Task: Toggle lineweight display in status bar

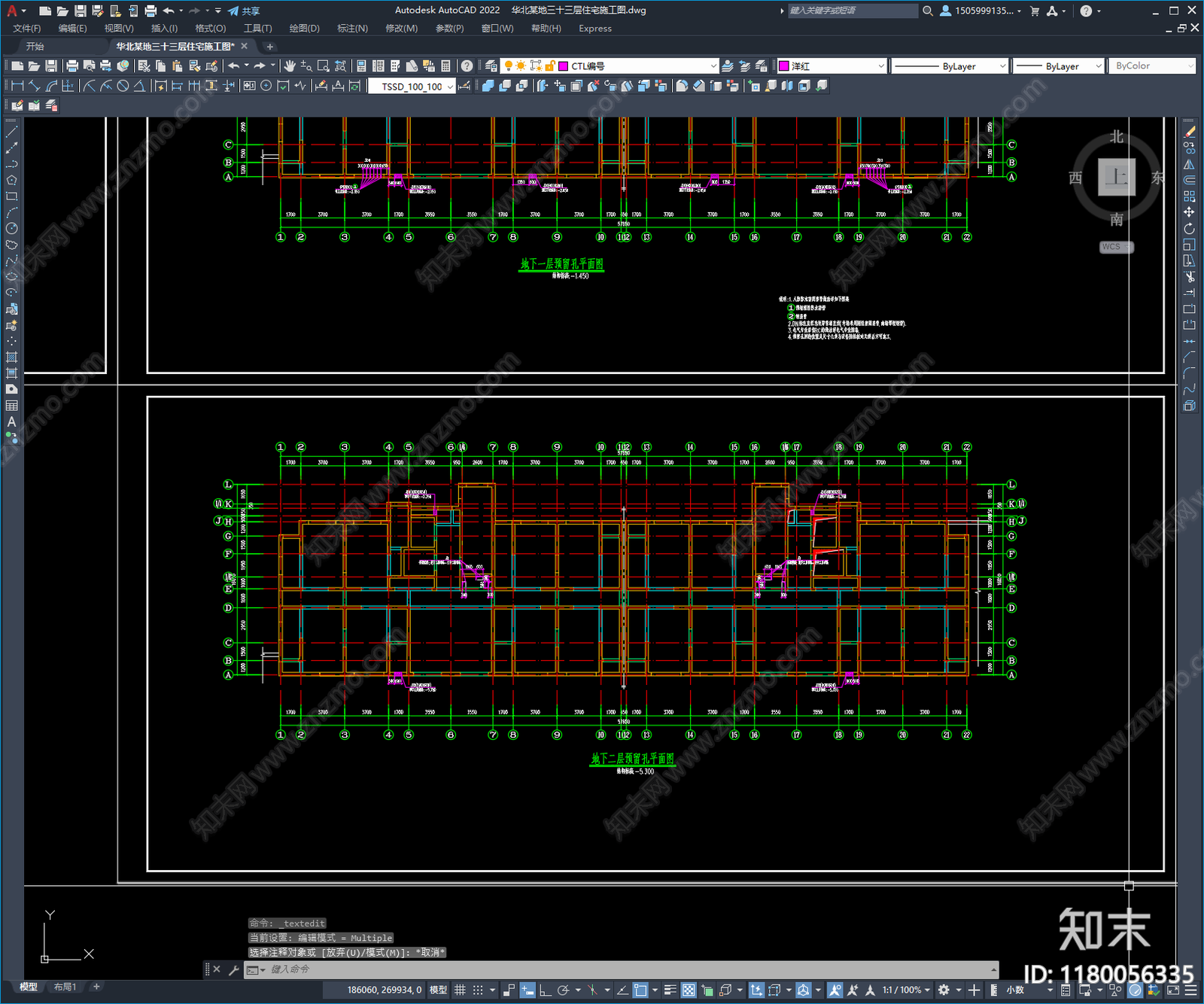Action: [670, 990]
